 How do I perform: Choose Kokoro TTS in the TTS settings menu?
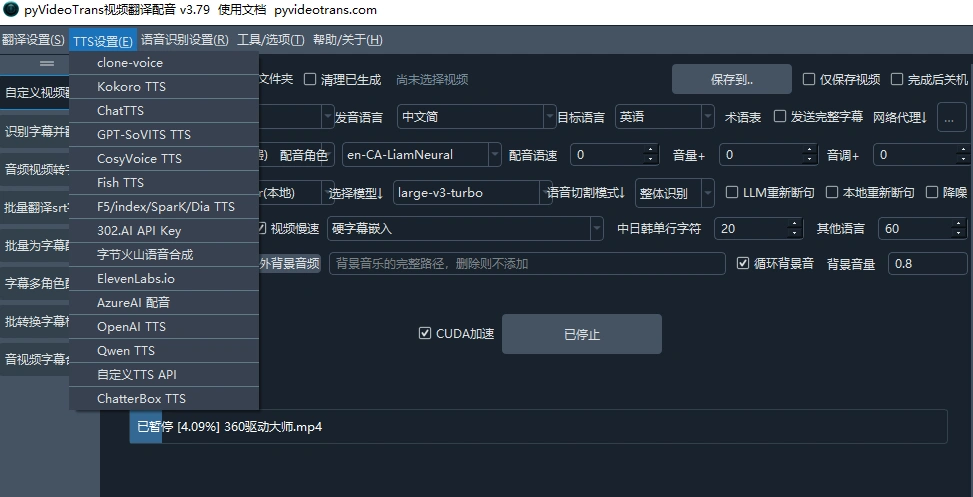point(132,87)
